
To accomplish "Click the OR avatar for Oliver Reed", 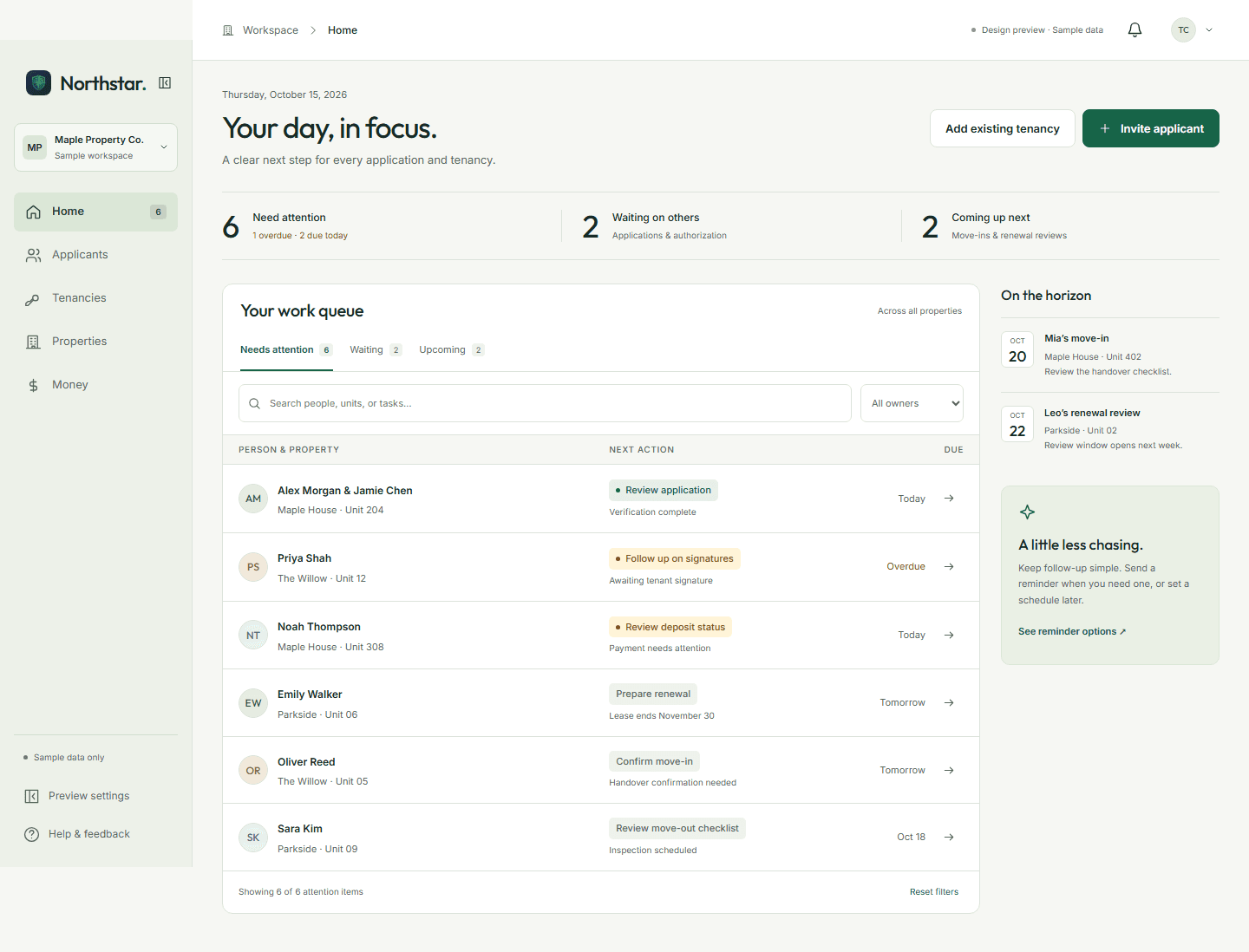I will (x=253, y=771).
